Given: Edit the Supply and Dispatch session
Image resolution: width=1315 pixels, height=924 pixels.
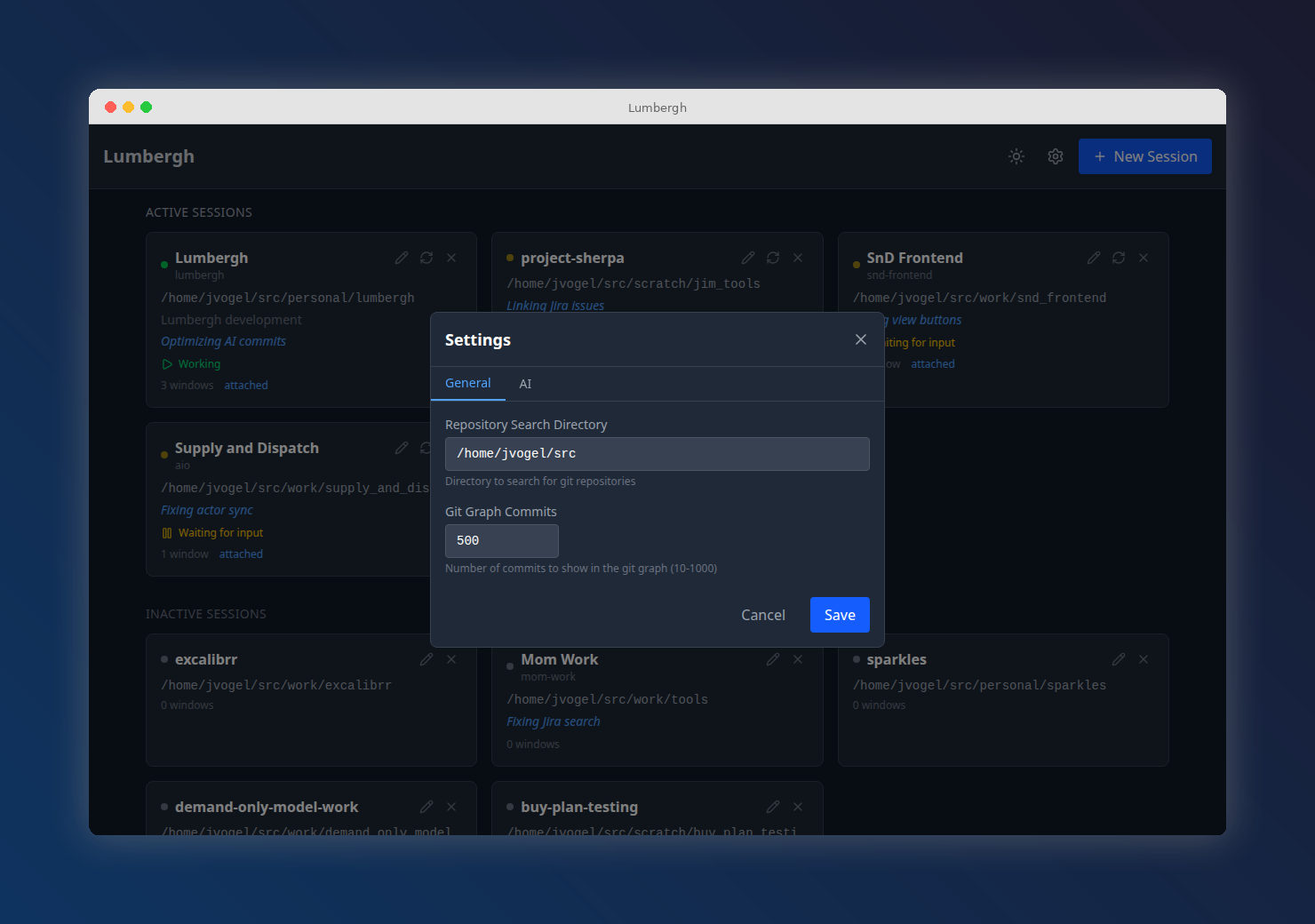Looking at the screenshot, I should [402, 448].
